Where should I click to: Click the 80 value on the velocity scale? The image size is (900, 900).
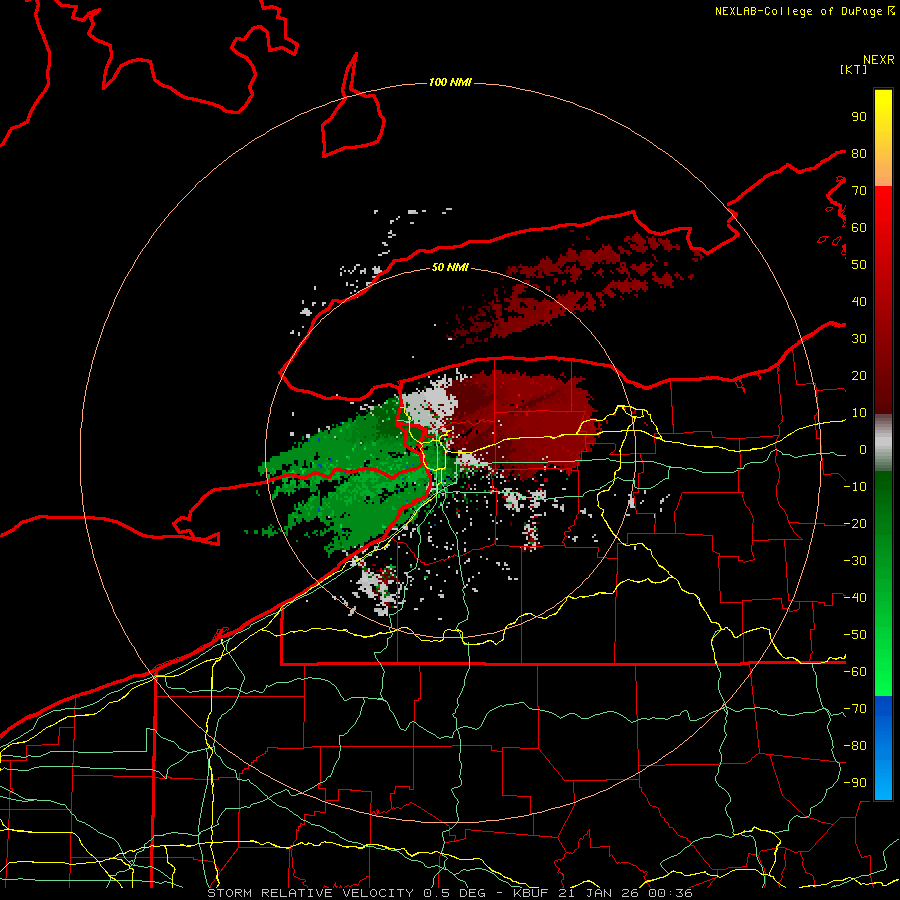[x=859, y=154]
